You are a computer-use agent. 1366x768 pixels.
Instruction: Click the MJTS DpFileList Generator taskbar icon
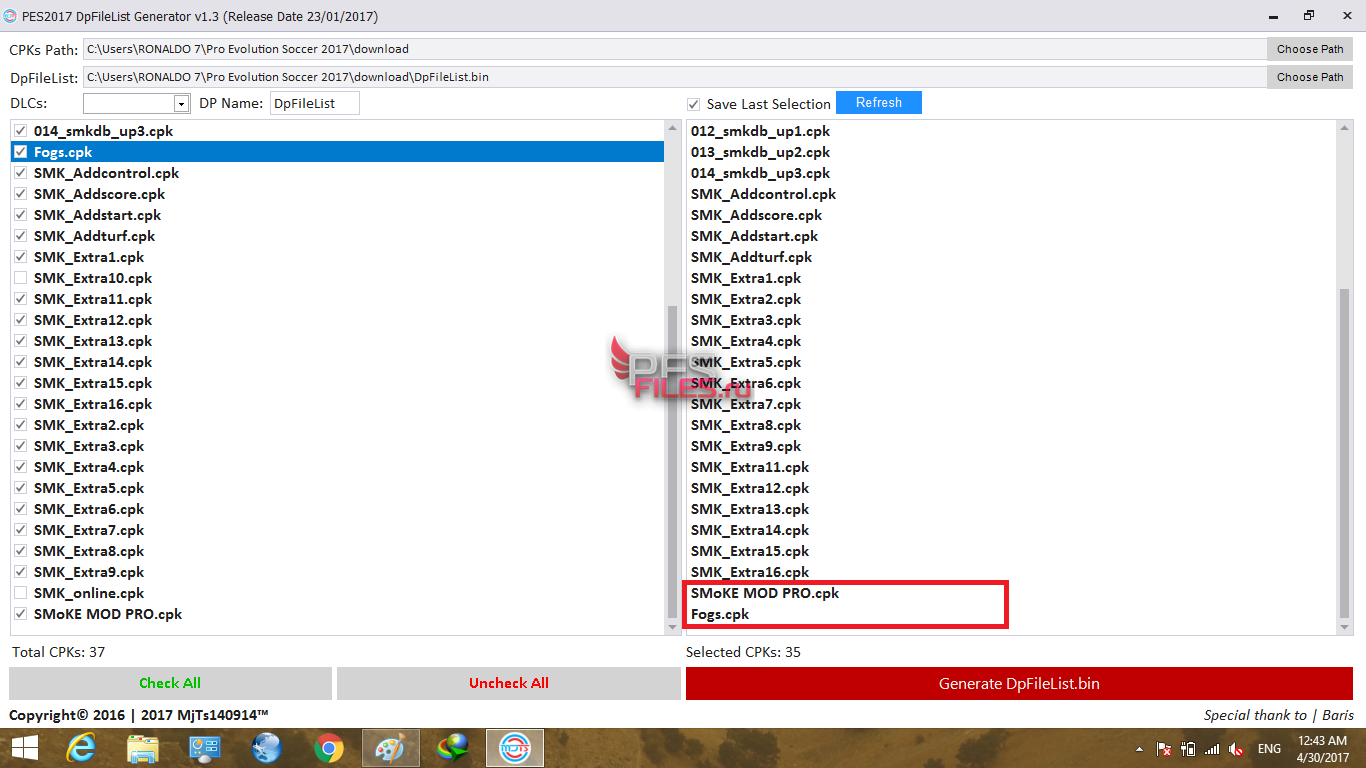tap(515, 748)
